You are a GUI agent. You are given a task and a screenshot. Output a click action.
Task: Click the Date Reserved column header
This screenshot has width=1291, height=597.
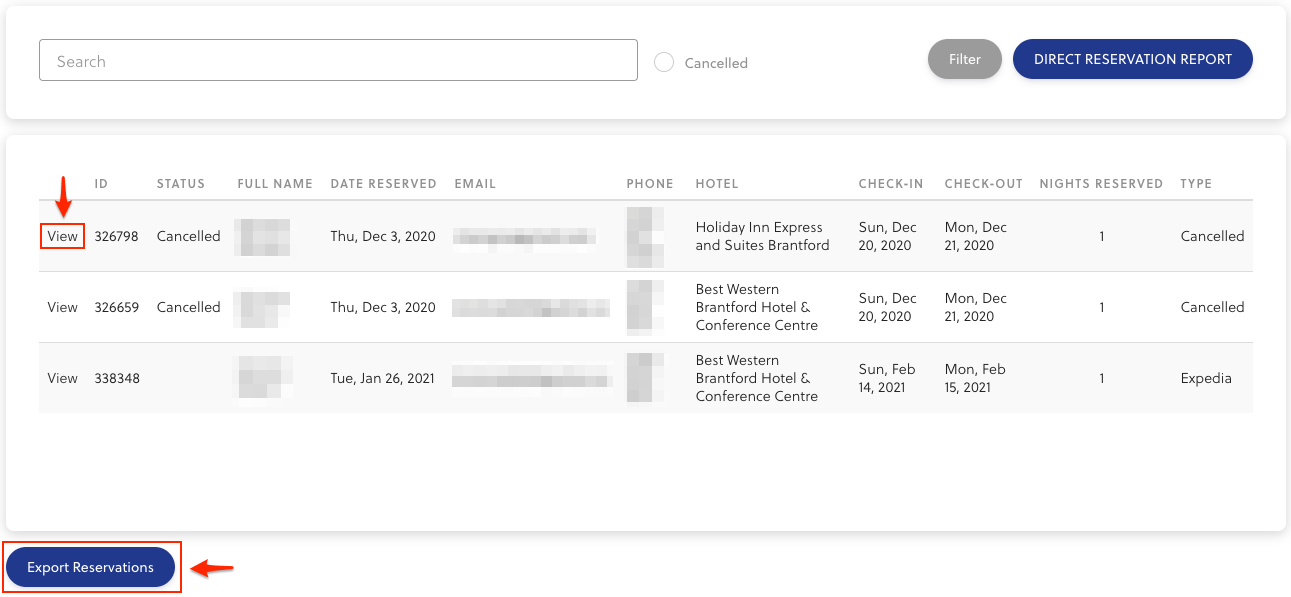383,184
